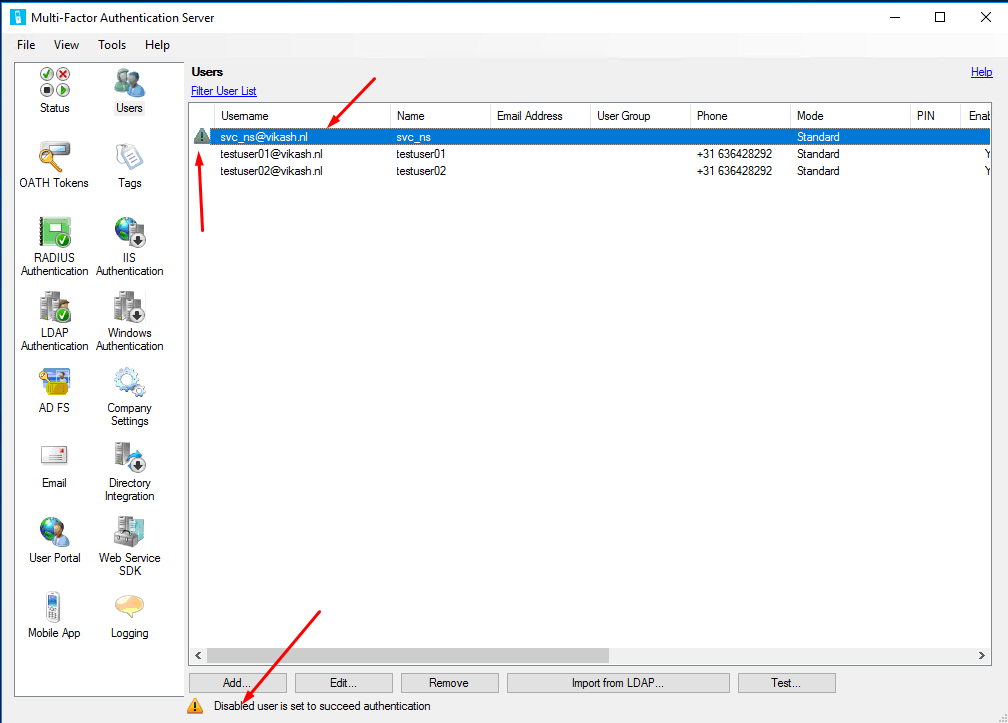Open Directory Integration section
Screen dimensions: 1008x723
(x=129, y=457)
